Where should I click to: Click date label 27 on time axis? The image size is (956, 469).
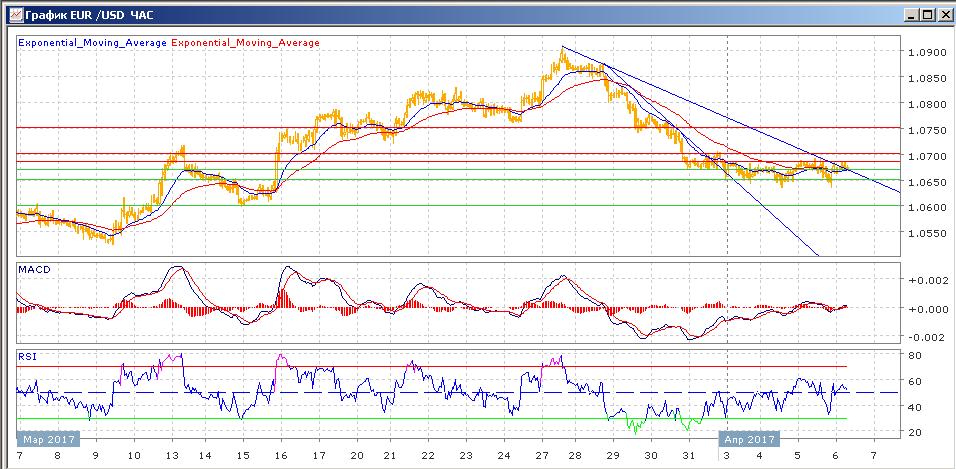point(541,455)
